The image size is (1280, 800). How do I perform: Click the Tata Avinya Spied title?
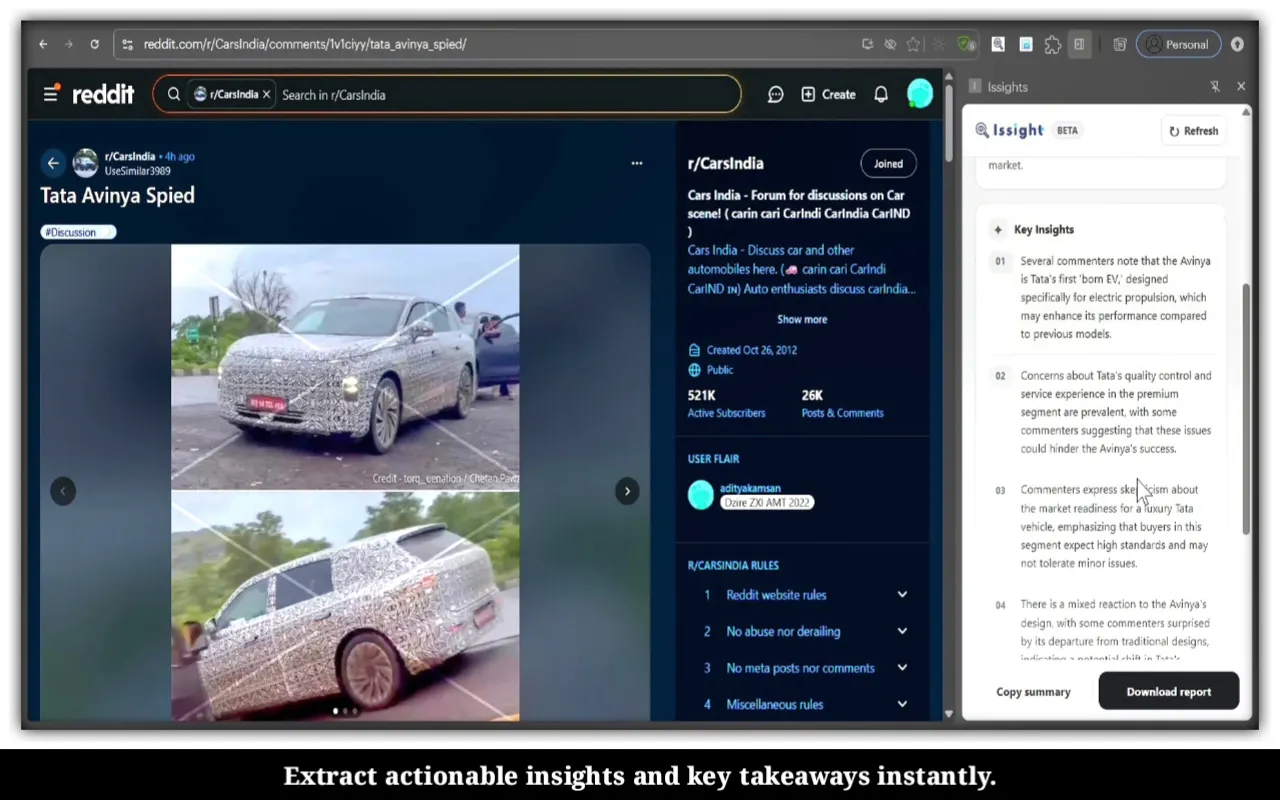[117, 195]
